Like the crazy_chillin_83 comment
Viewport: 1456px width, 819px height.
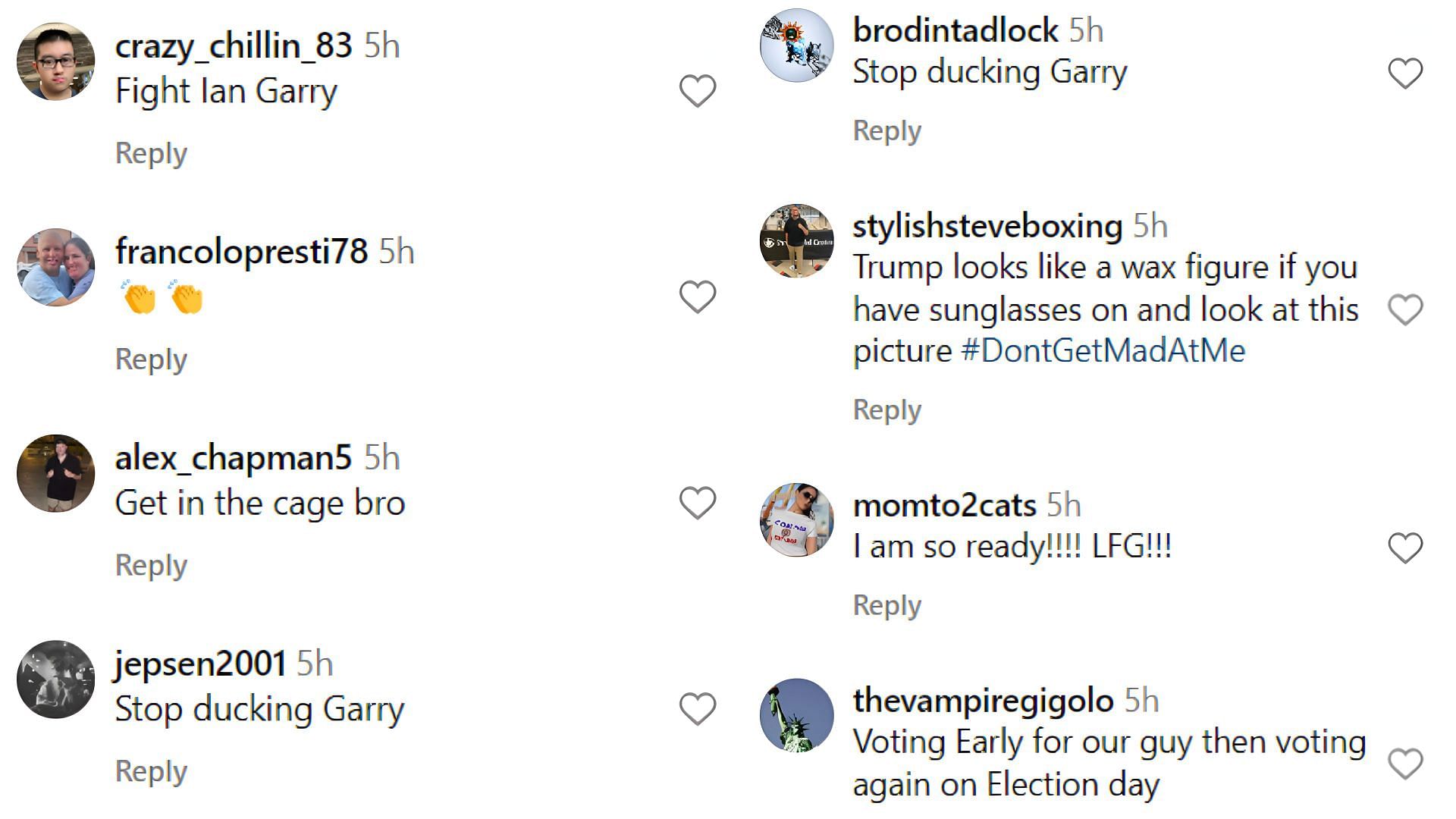point(697,91)
